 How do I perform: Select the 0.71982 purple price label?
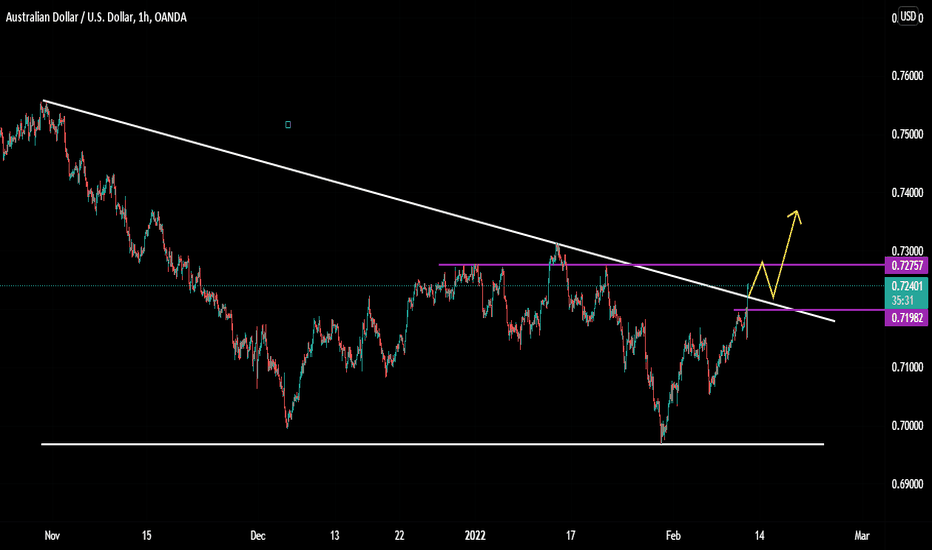906,318
